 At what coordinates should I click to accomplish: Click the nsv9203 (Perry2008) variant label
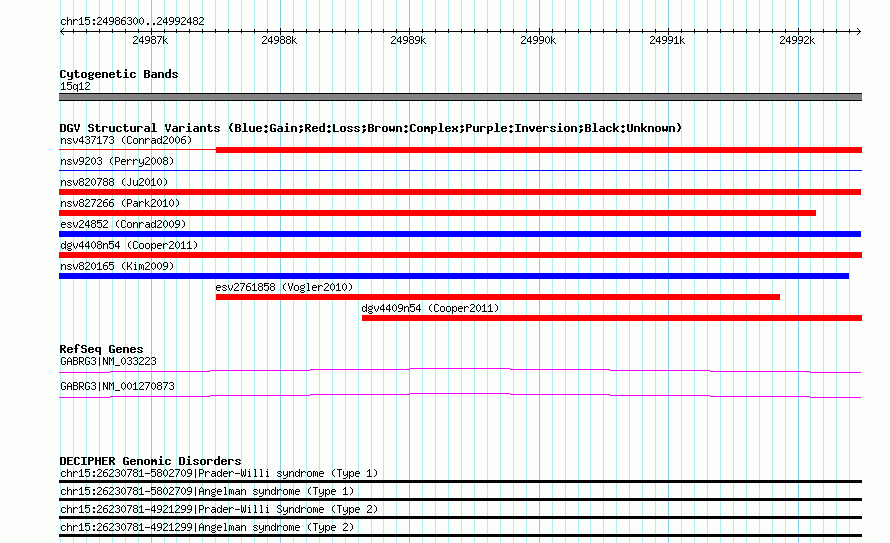tap(117, 161)
